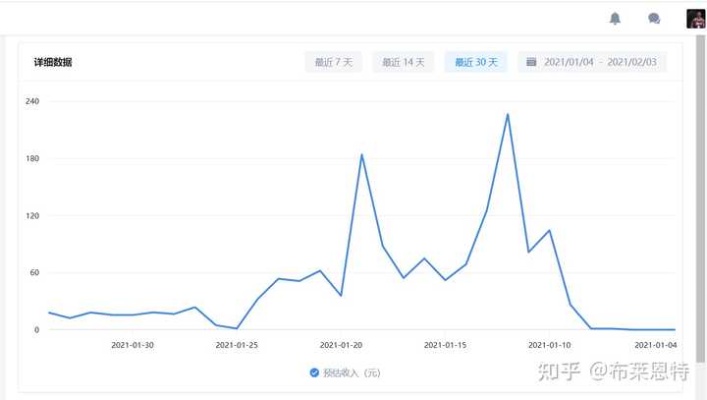Click the 2021-01-25 axis label

pos(237,345)
